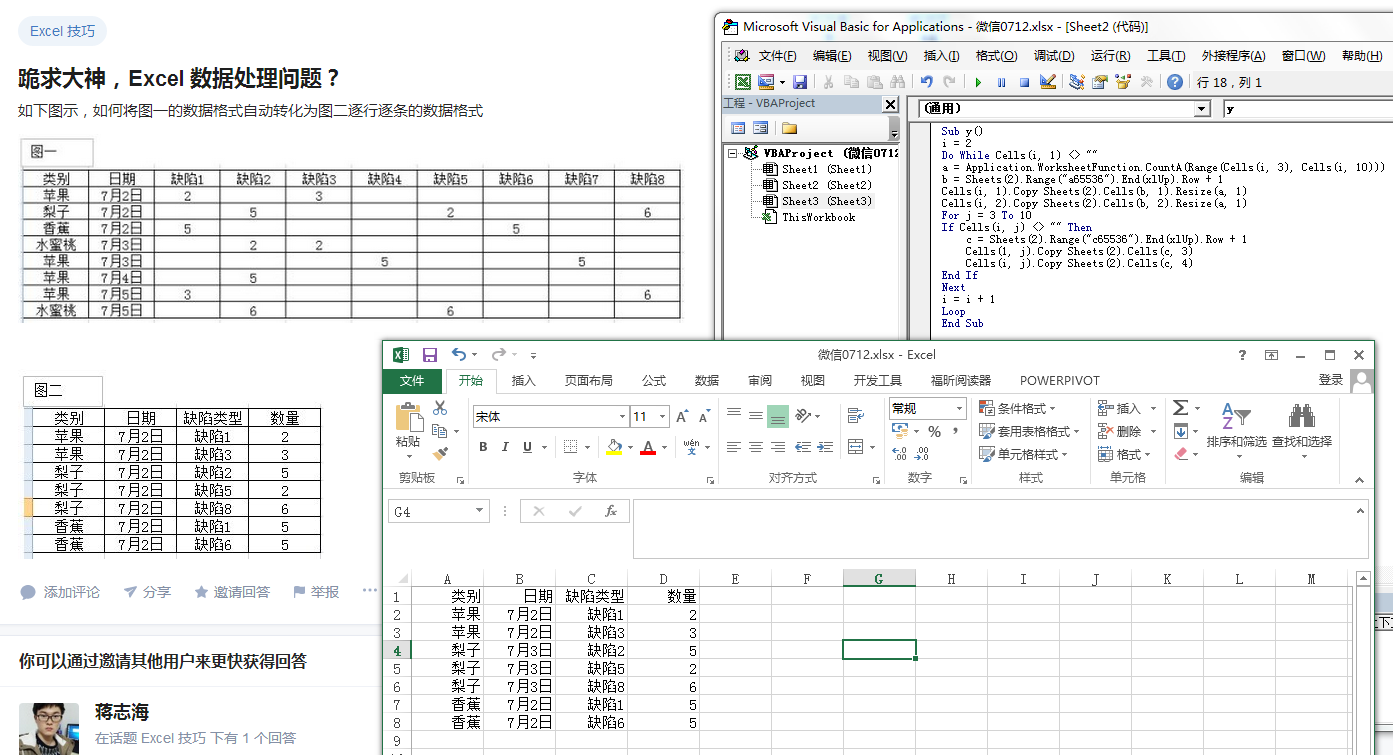Click the Wrap Text icon in Excel alignment group

point(855,416)
